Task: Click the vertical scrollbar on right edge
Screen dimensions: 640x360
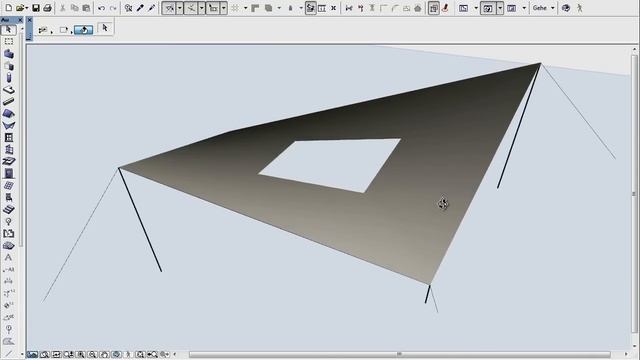Action: 634,194
